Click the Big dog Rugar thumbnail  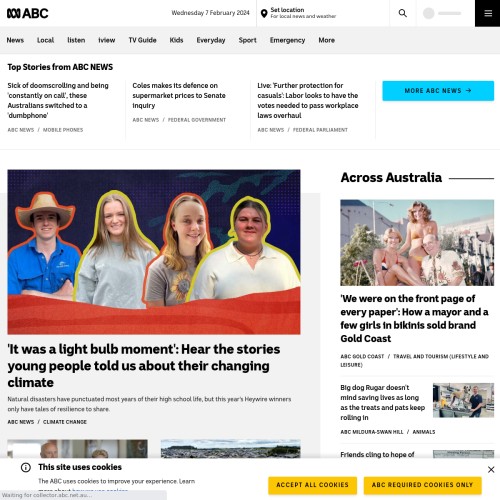coord(463,400)
